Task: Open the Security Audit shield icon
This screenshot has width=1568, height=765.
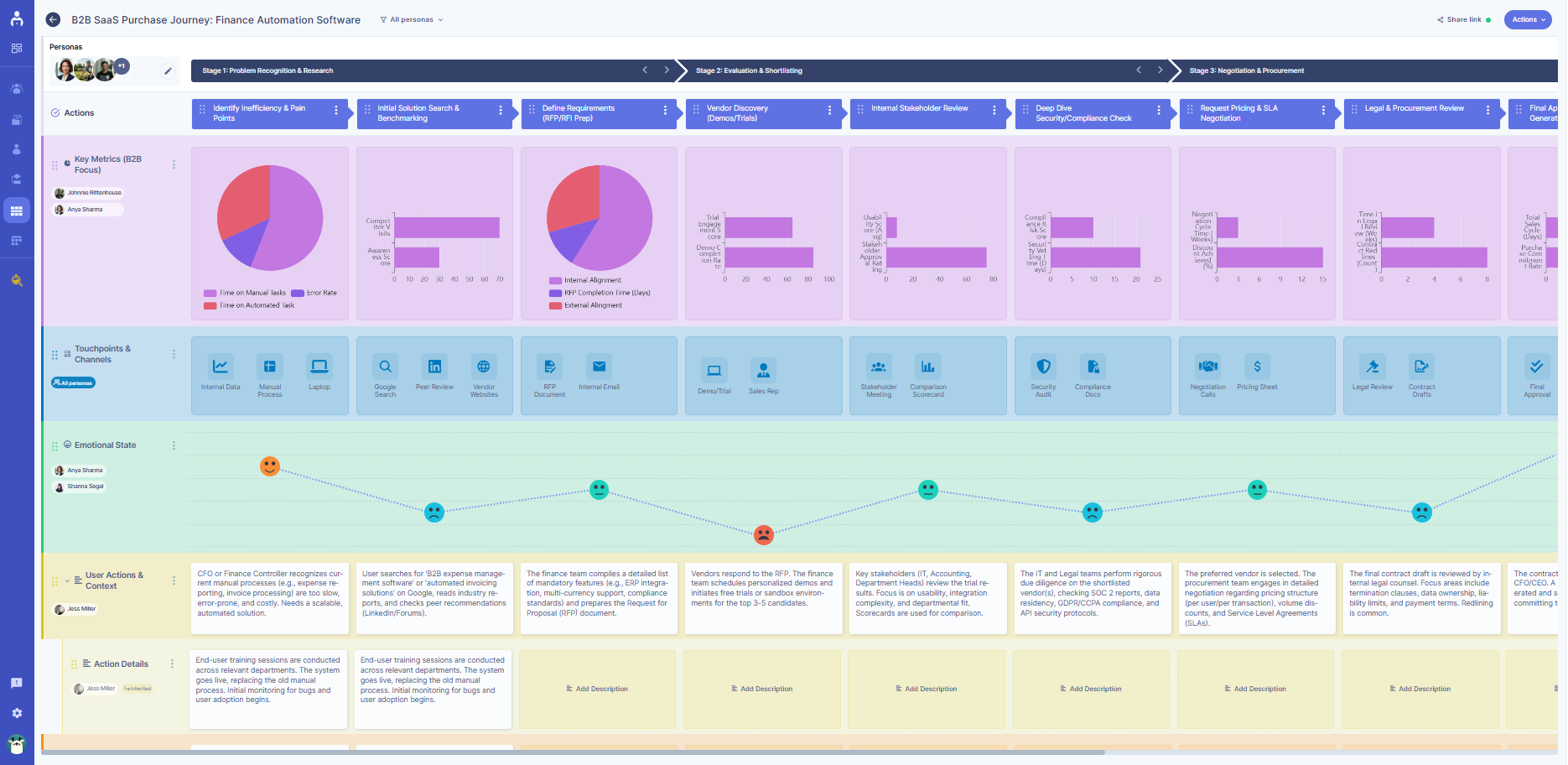Action: 1043,367
